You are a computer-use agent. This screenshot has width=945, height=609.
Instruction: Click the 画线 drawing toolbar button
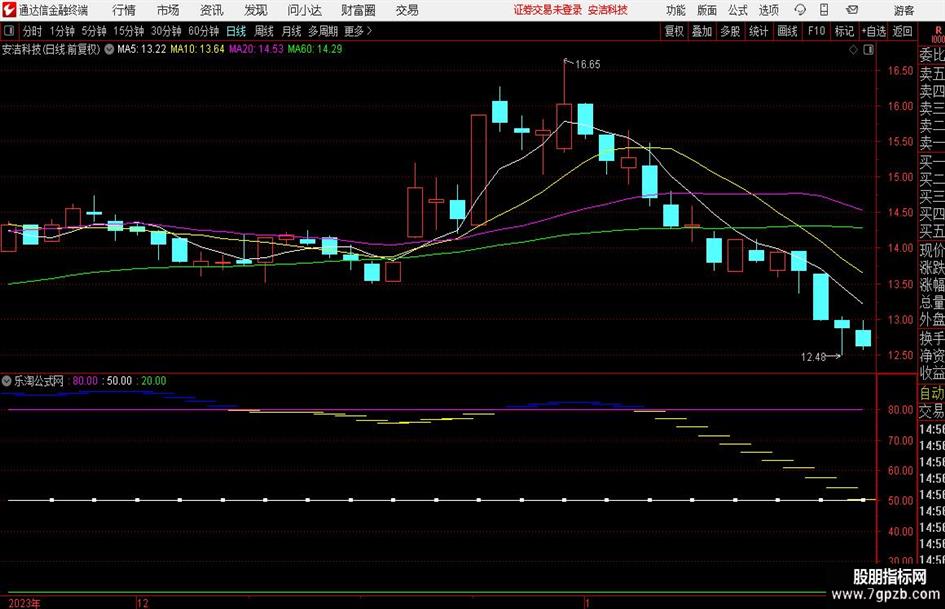(x=787, y=31)
